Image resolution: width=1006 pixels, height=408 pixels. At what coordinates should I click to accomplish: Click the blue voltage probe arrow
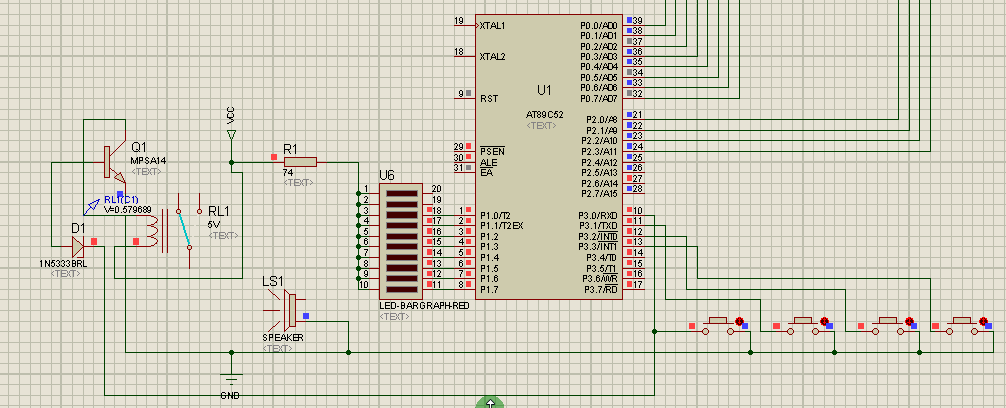(x=94, y=203)
